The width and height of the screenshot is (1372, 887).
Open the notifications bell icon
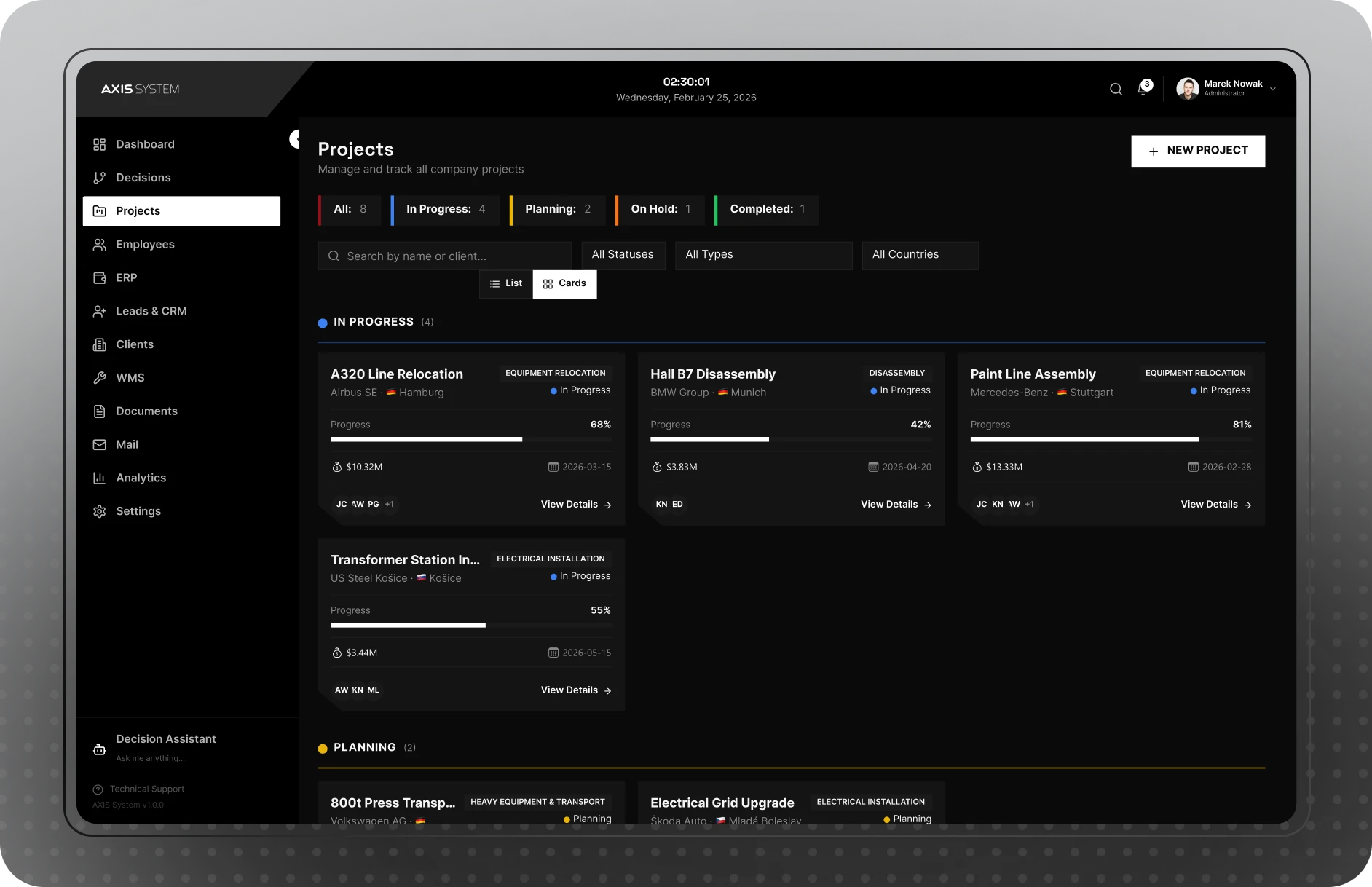(1143, 90)
